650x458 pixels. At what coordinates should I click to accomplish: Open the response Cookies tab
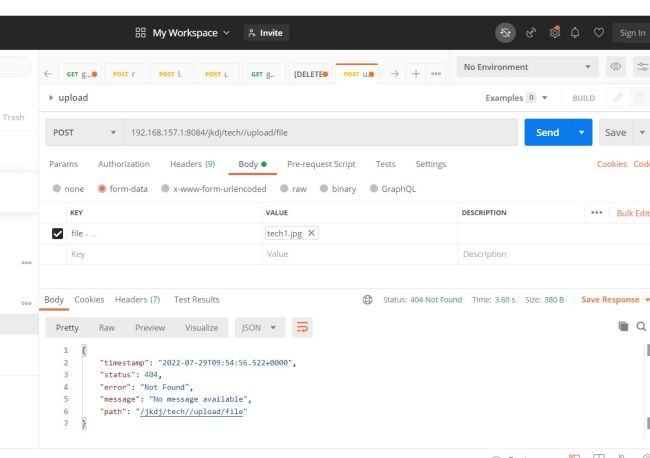click(x=89, y=300)
